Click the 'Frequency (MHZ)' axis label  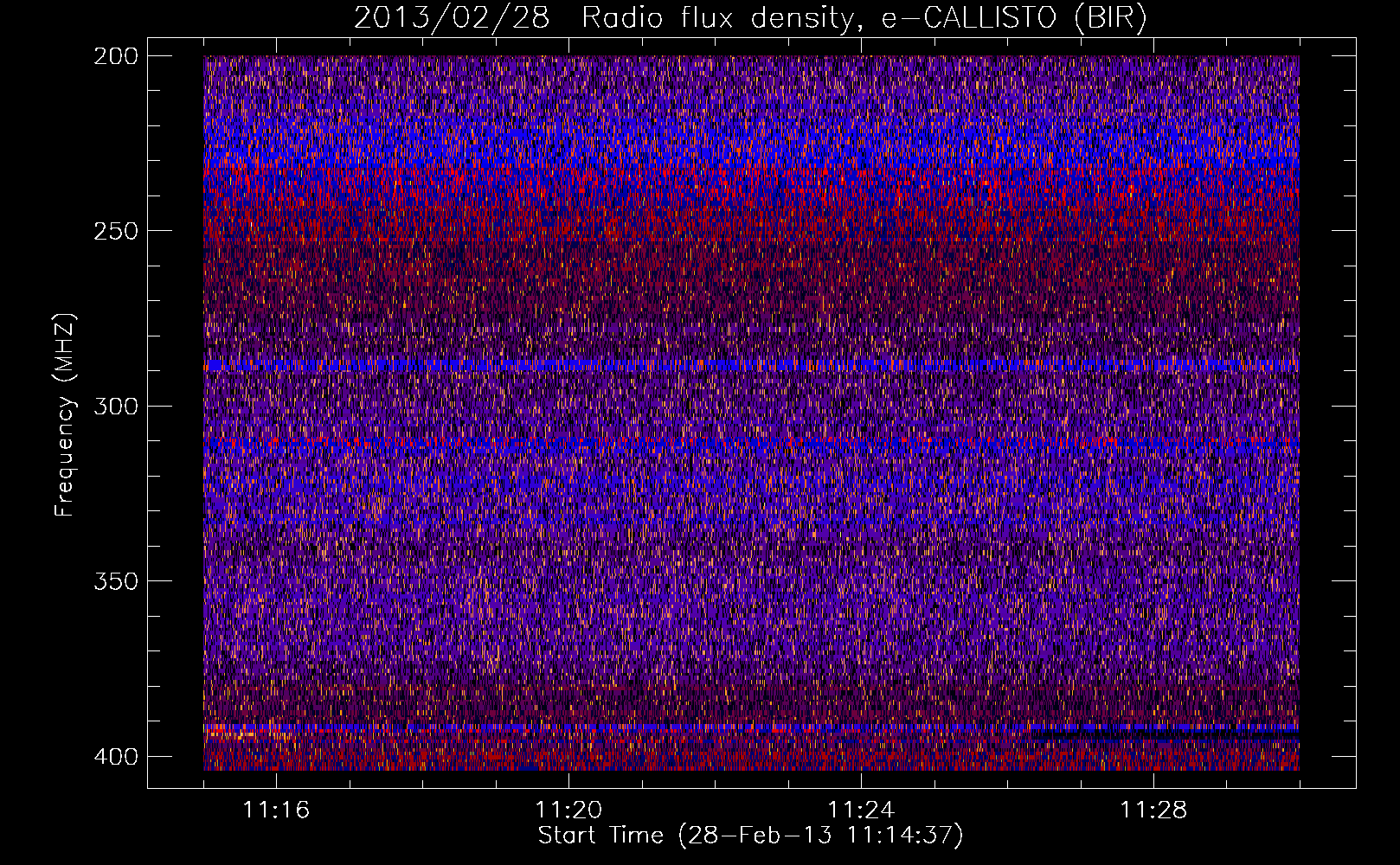coord(65,414)
